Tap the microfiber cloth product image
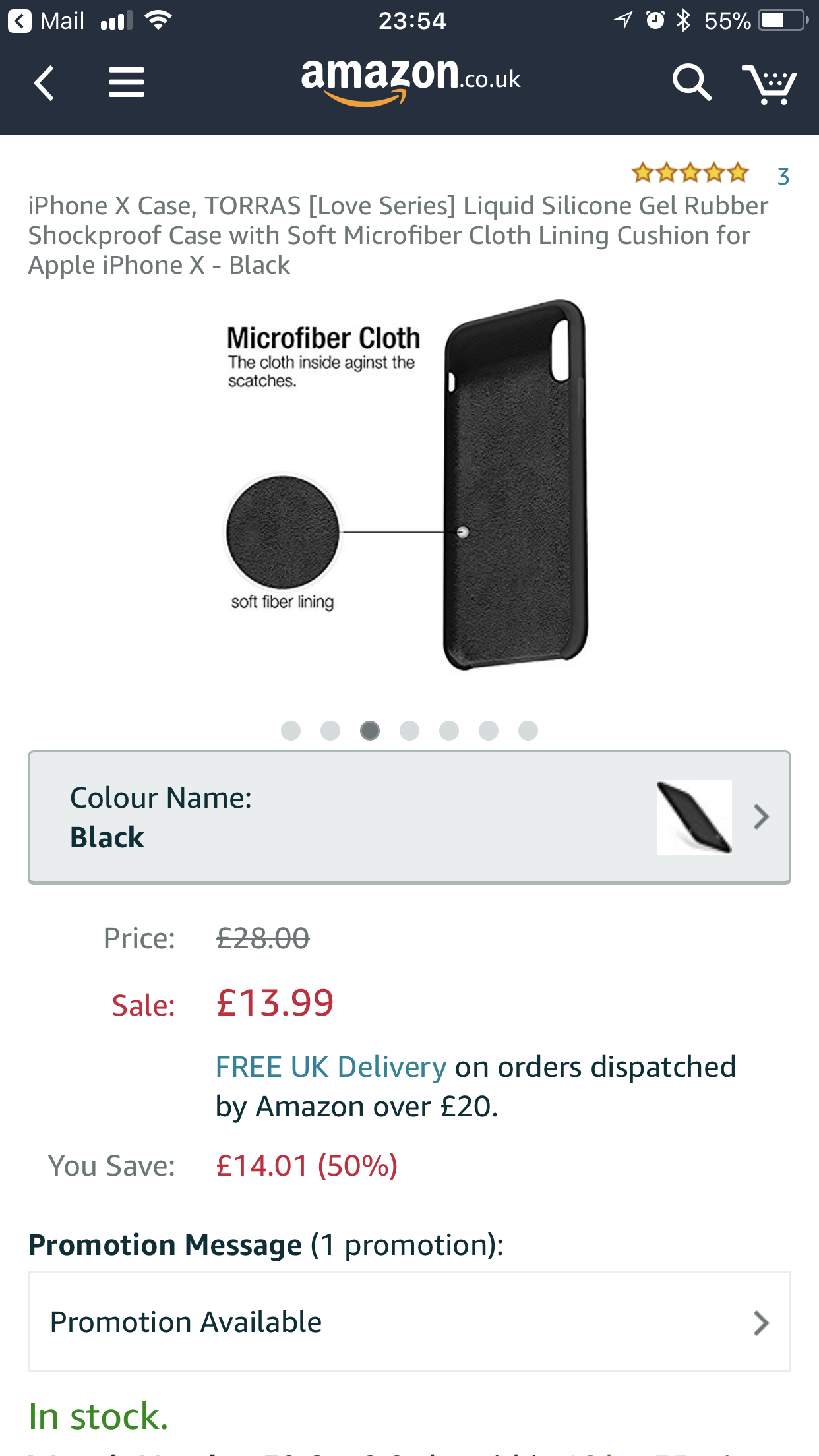This screenshot has width=819, height=1456. pyautogui.click(x=409, y=485)
